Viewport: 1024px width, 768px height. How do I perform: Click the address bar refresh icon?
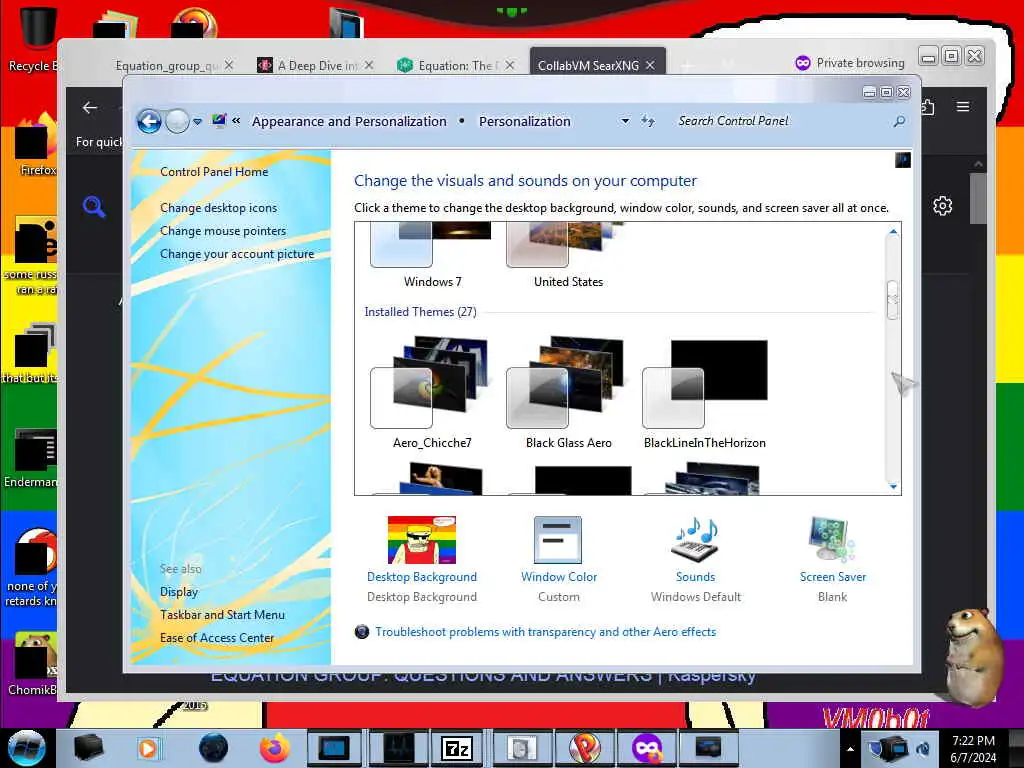[647, 121]
